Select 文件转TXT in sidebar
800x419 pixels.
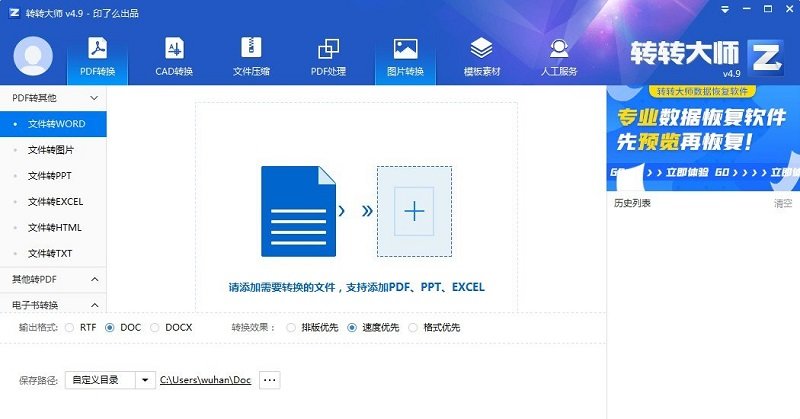pyautogui.click(x=53, y=254)
